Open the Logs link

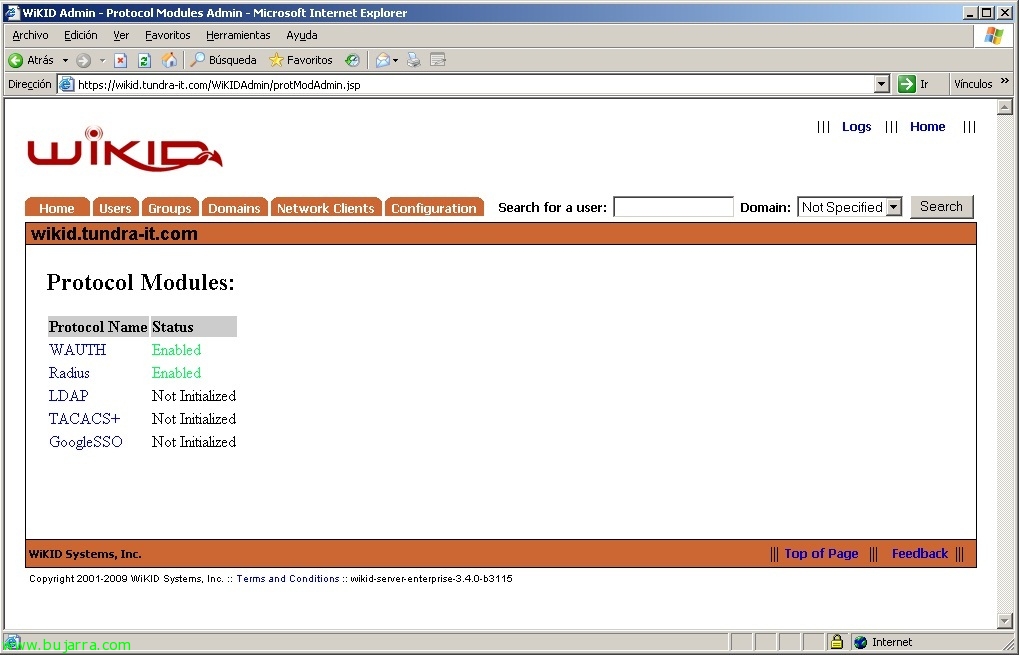click(857, 127)
